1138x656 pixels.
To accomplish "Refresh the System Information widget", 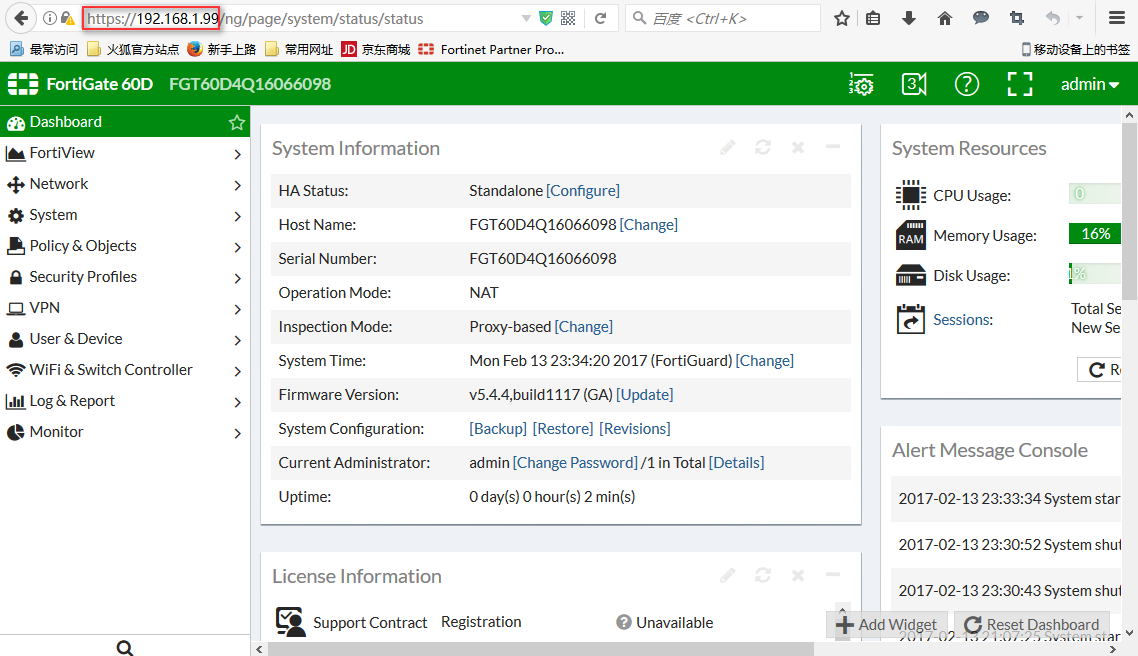I will 763,147.
